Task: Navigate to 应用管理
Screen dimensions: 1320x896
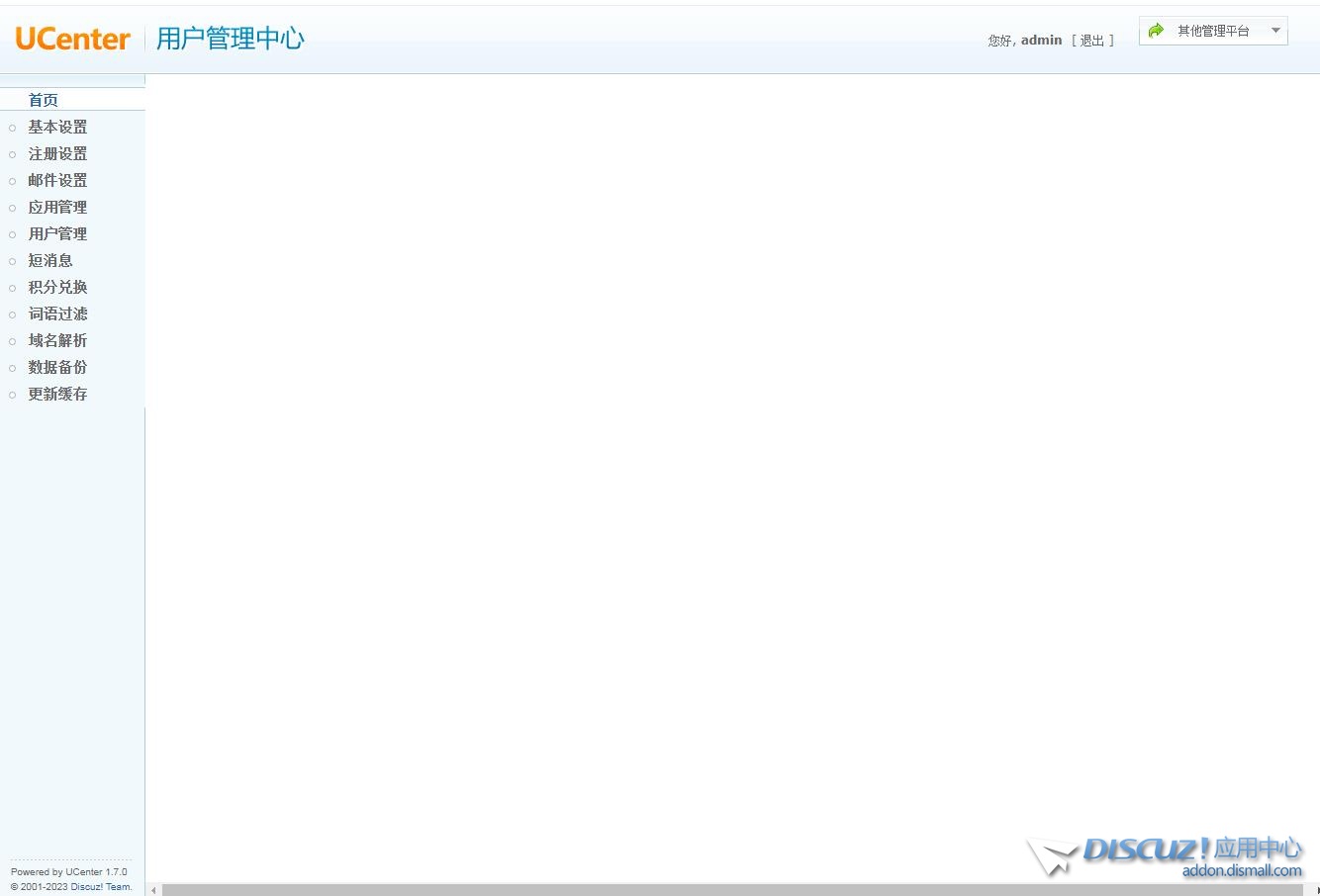Action: 57,207
